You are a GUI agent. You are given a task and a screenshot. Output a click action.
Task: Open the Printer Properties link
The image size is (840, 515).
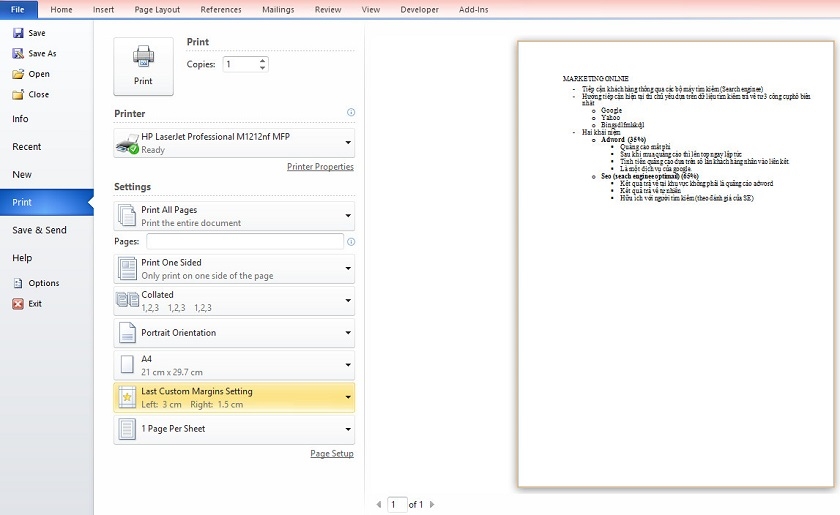320,167
